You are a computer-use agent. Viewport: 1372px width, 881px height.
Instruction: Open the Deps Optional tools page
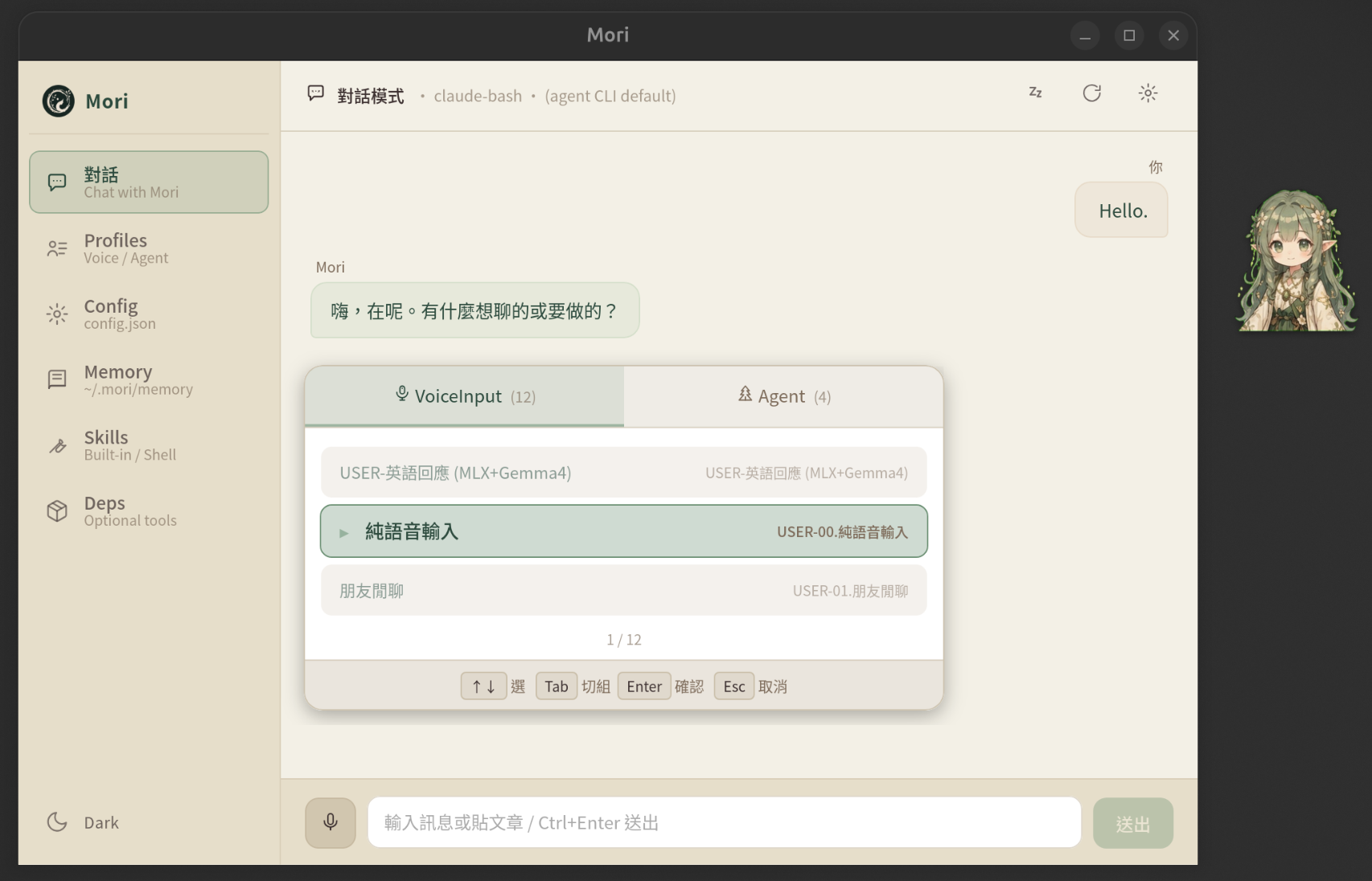coord(149,510)
